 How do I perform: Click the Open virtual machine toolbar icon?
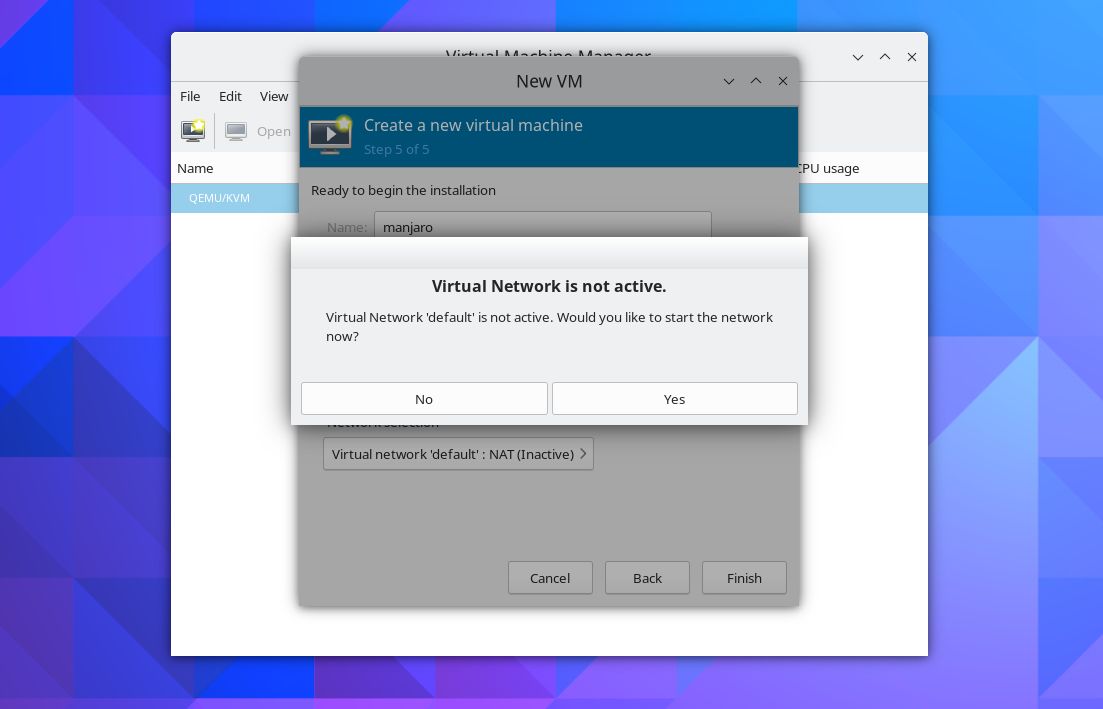click(x=236, y=130)
